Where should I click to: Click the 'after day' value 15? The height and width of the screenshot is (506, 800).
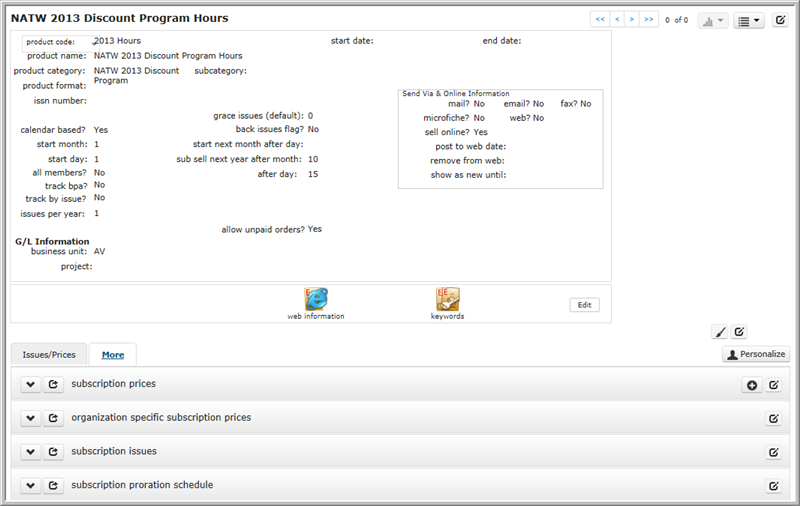pos(313,174)
